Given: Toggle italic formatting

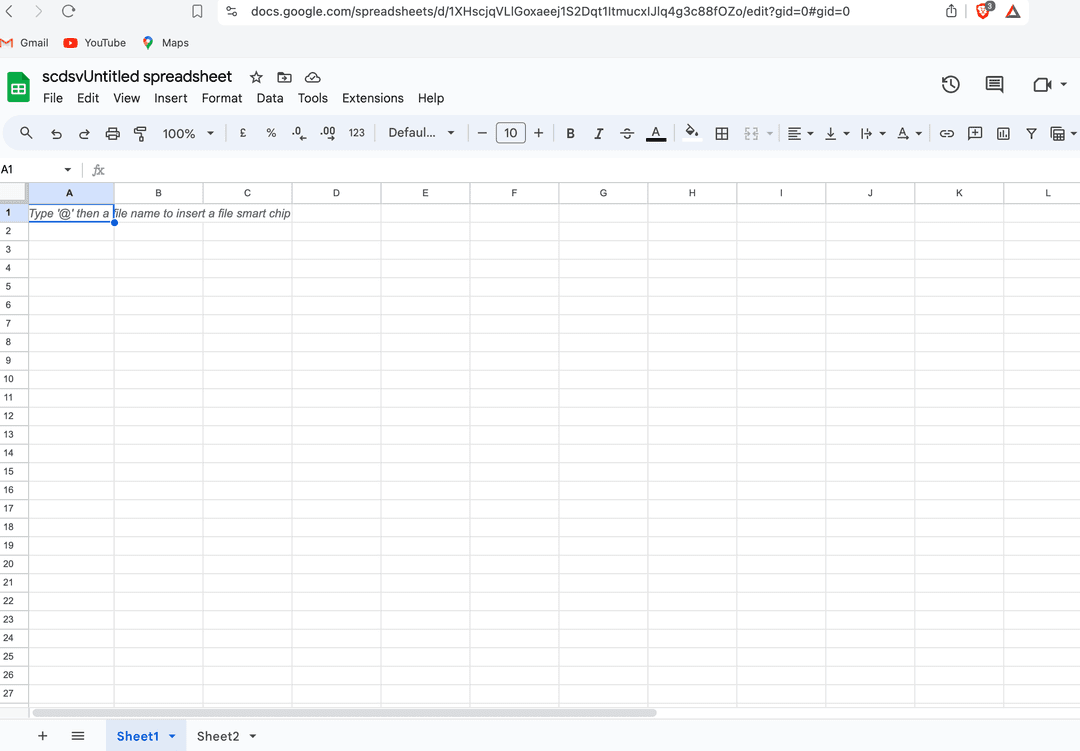Looking at the screenshot, I should coord(598,133).
